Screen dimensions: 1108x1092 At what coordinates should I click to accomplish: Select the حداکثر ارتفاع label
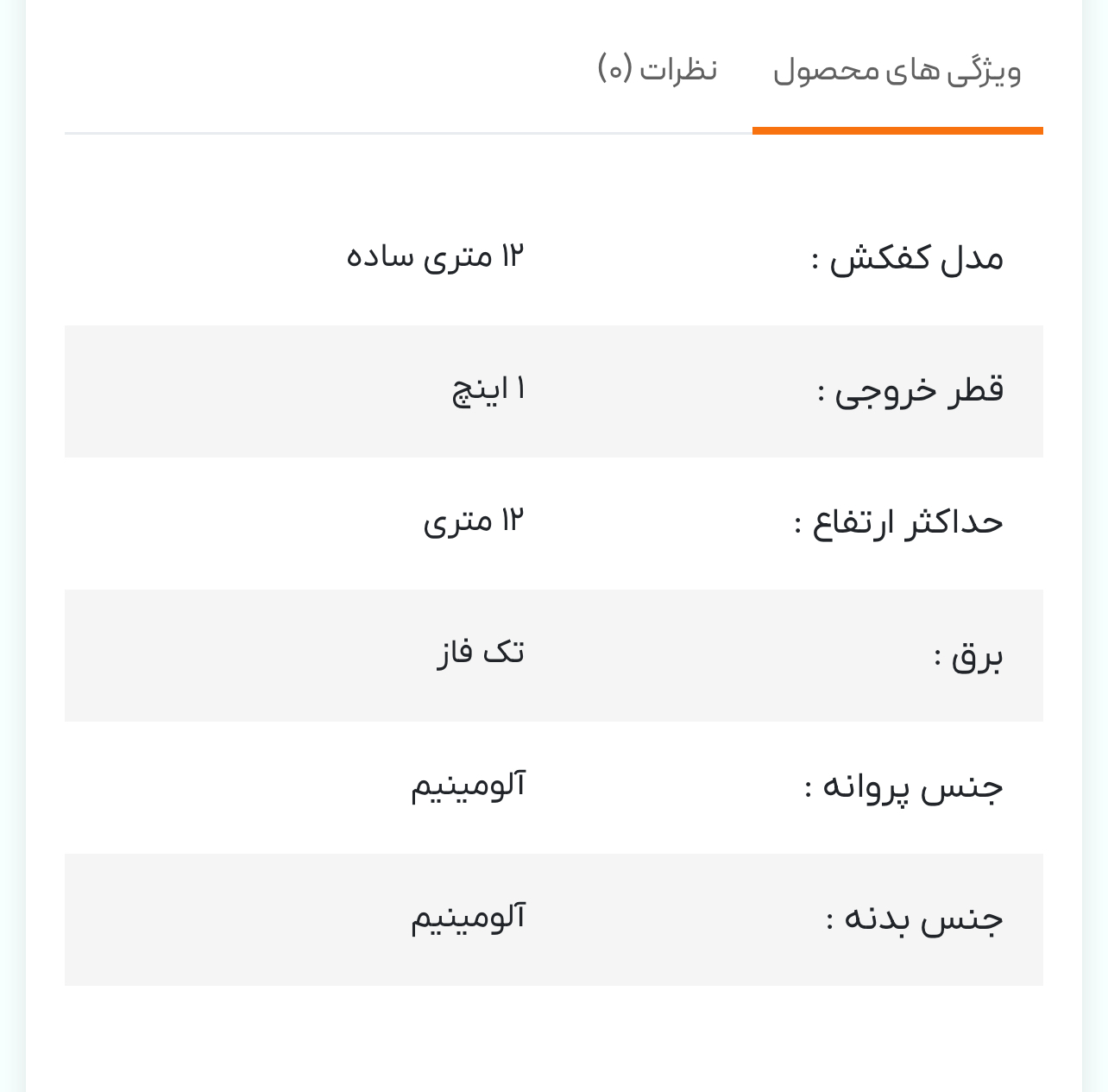898,522
